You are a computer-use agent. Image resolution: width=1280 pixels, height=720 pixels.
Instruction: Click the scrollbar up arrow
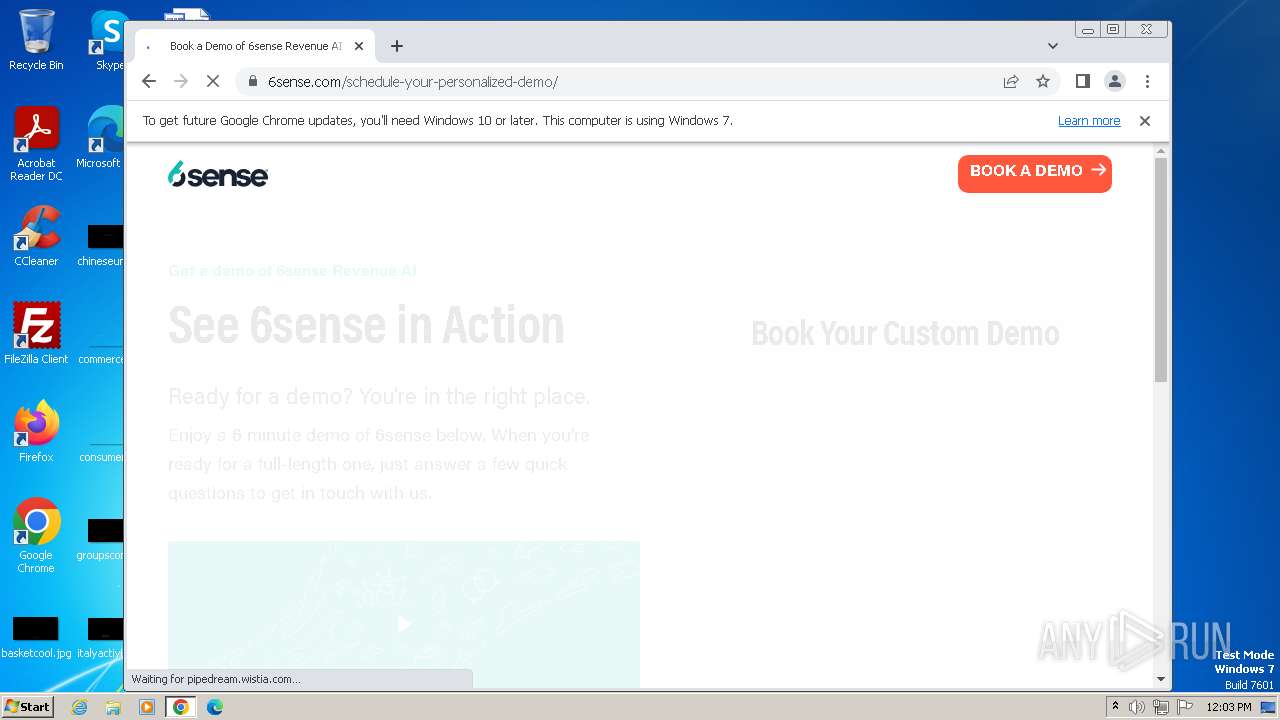click(1160, 150)
